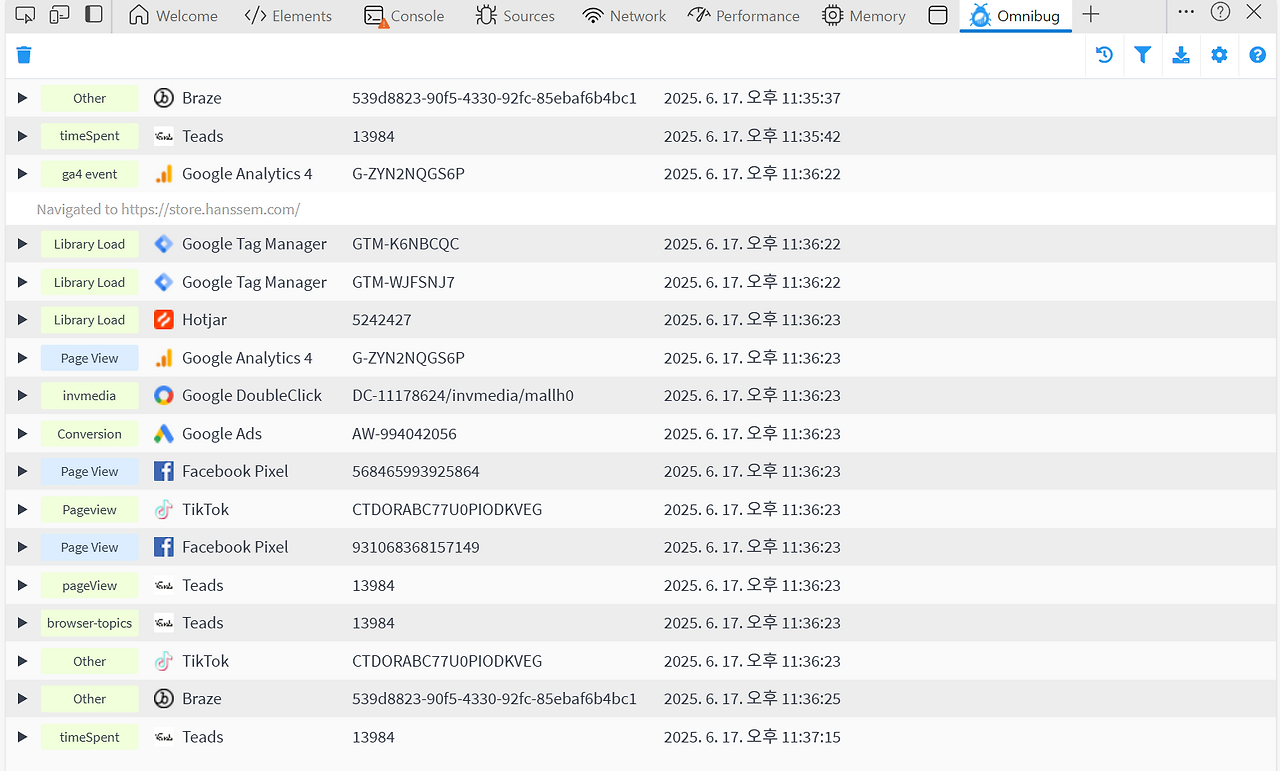Expand the Teads pageView row

(22, 585)
